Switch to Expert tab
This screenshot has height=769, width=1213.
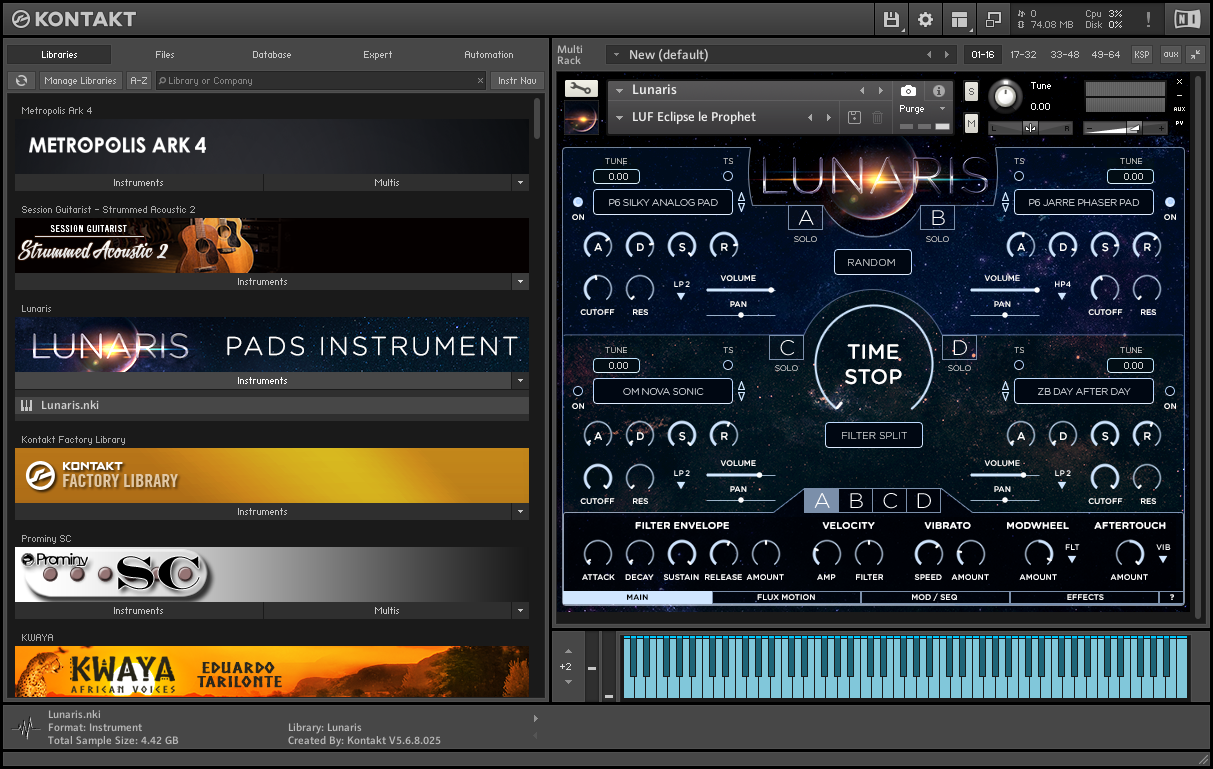[377, 55]
